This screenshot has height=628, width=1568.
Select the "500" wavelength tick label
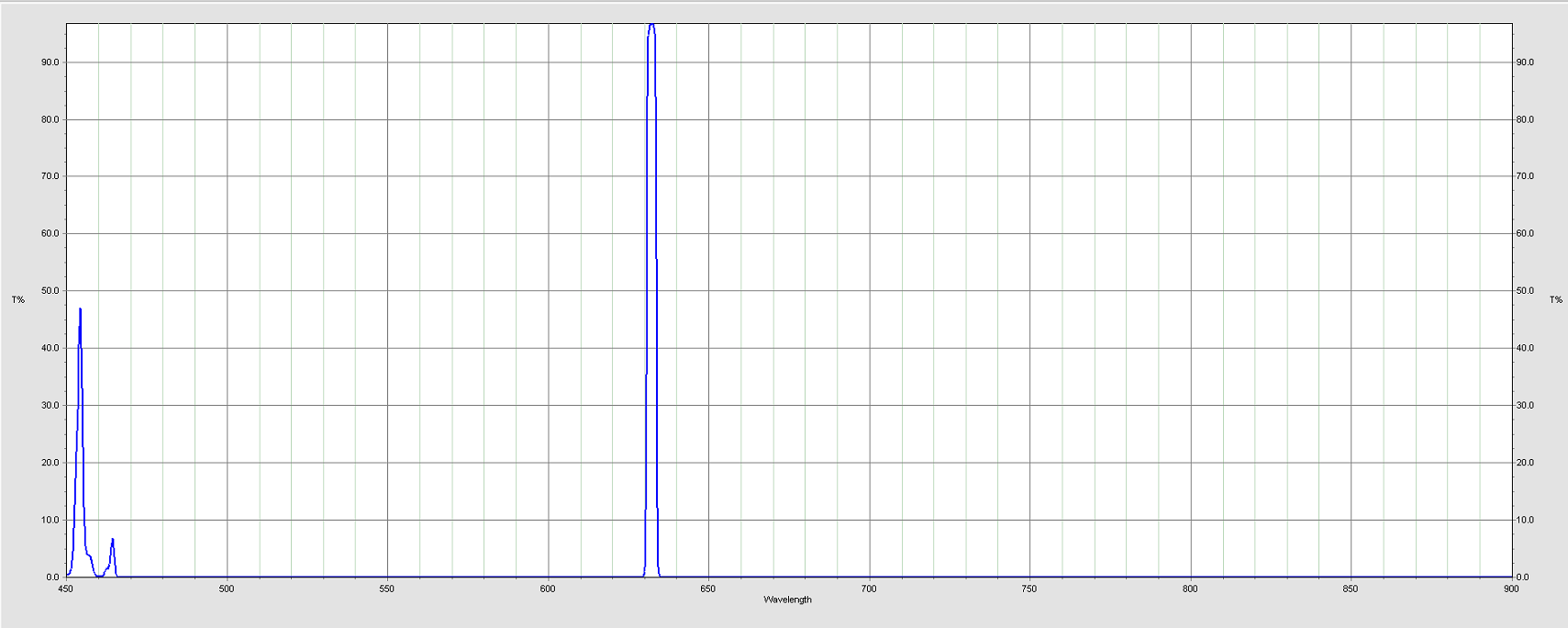227,589
